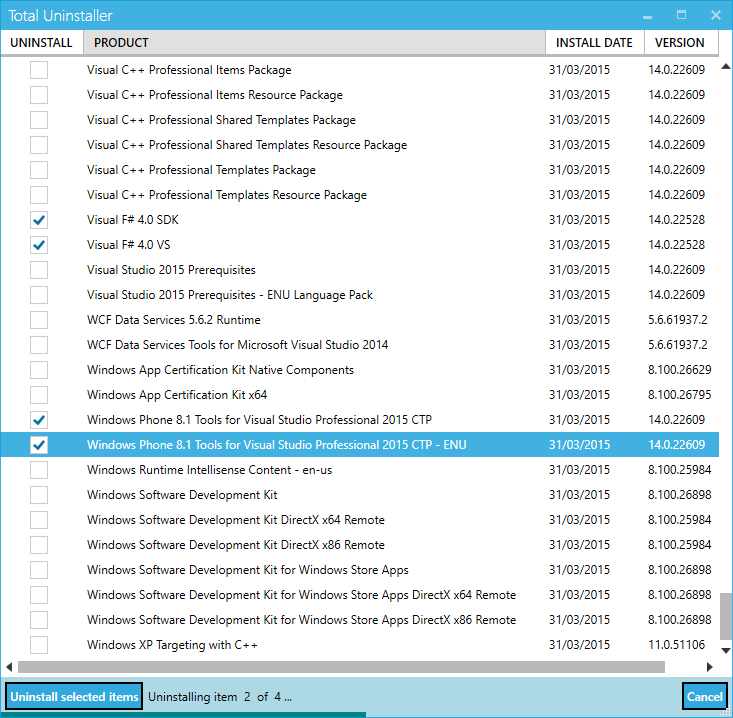The height and width of the screenshot is (718, 733).
Task: Select Visual C++ Professional Templates Resource Package row
Action: (359, 195)
